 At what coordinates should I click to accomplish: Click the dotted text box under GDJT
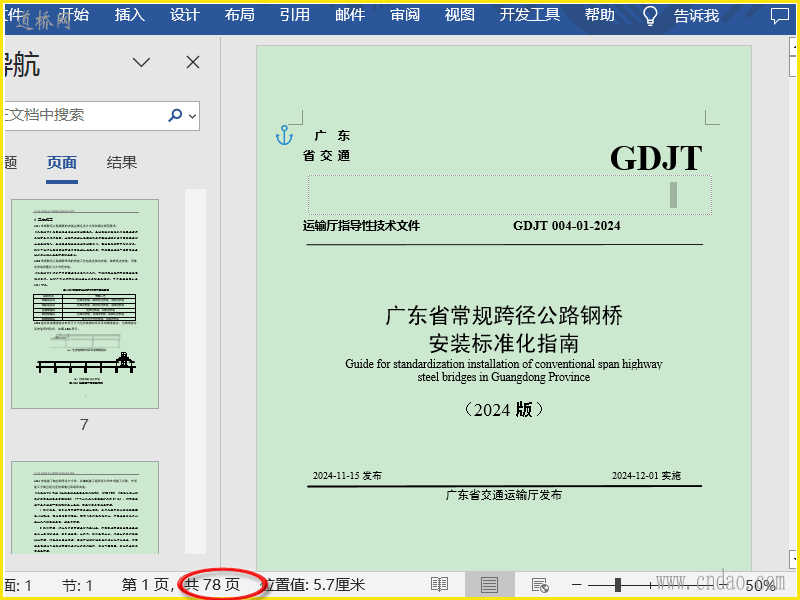point(510,195)
